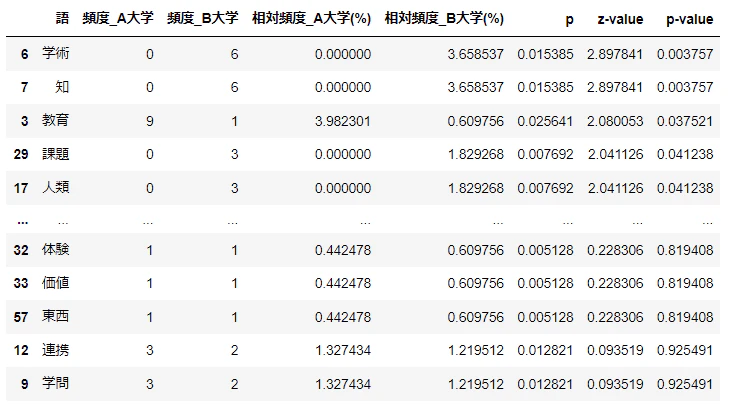Click row index 7
Image resolution: width=731 pixels, height=406 pixels.
25,88
